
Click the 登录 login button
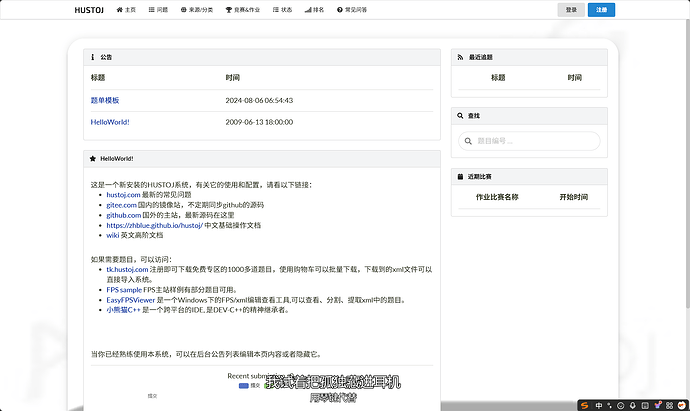click(x=571, y=10)
